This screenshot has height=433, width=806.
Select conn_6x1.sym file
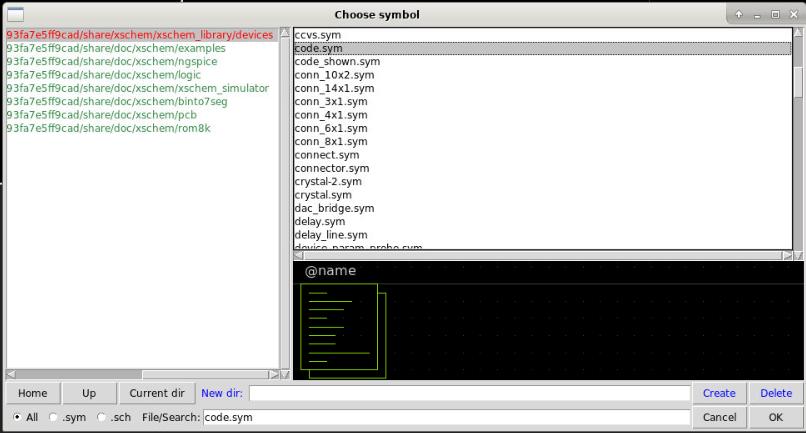point(543,129)
